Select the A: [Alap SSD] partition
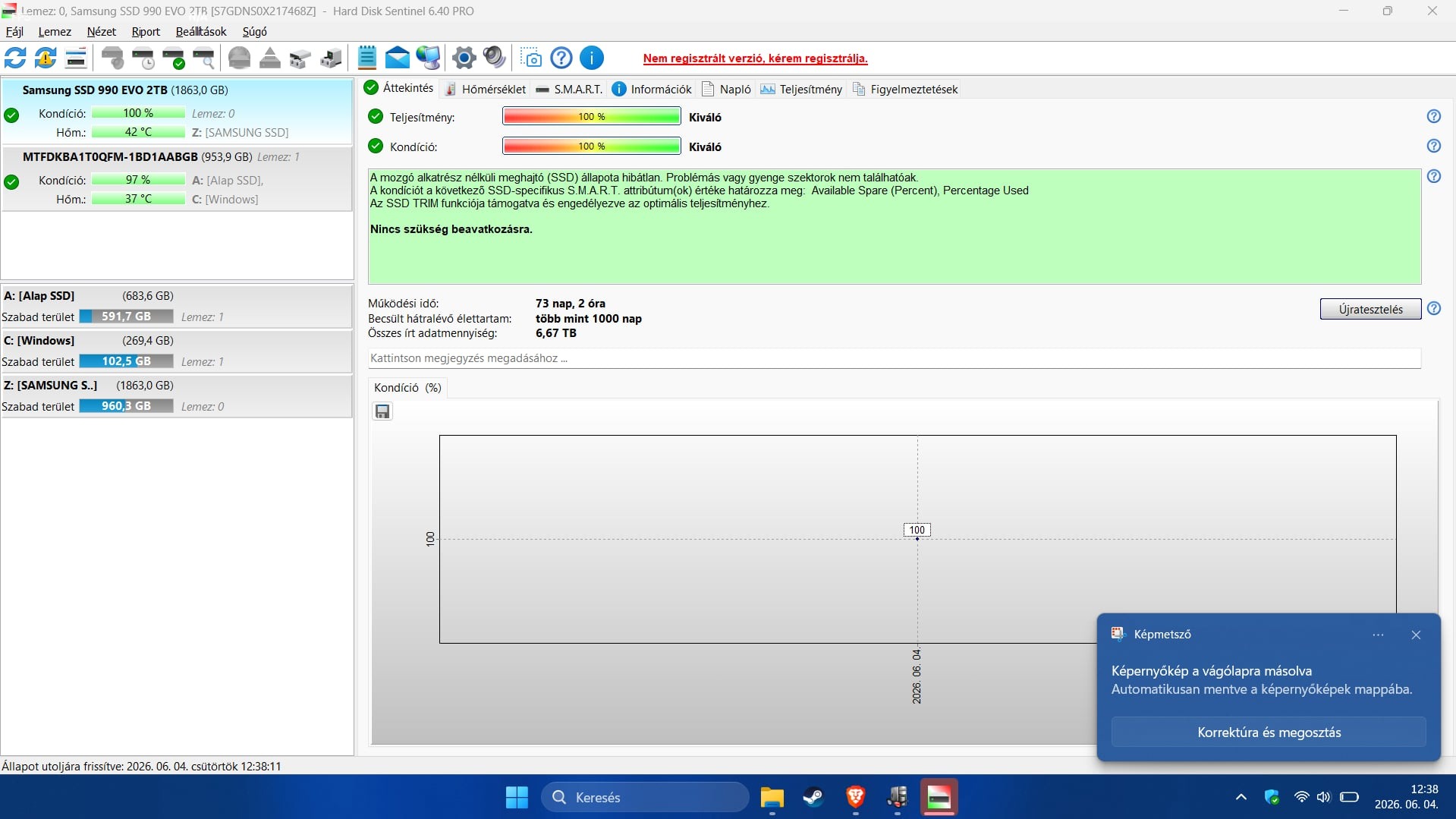 177,306
